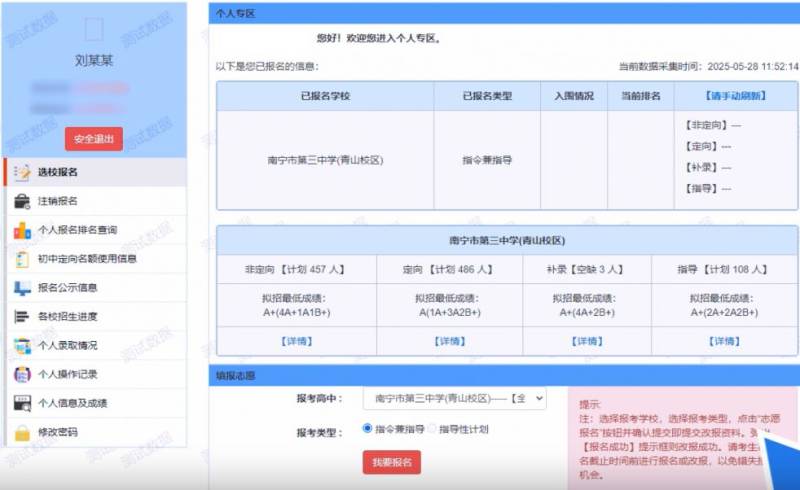Select the 指导性计划 radio button
Viewport: 800px width, 490px height.
point(431,429)
